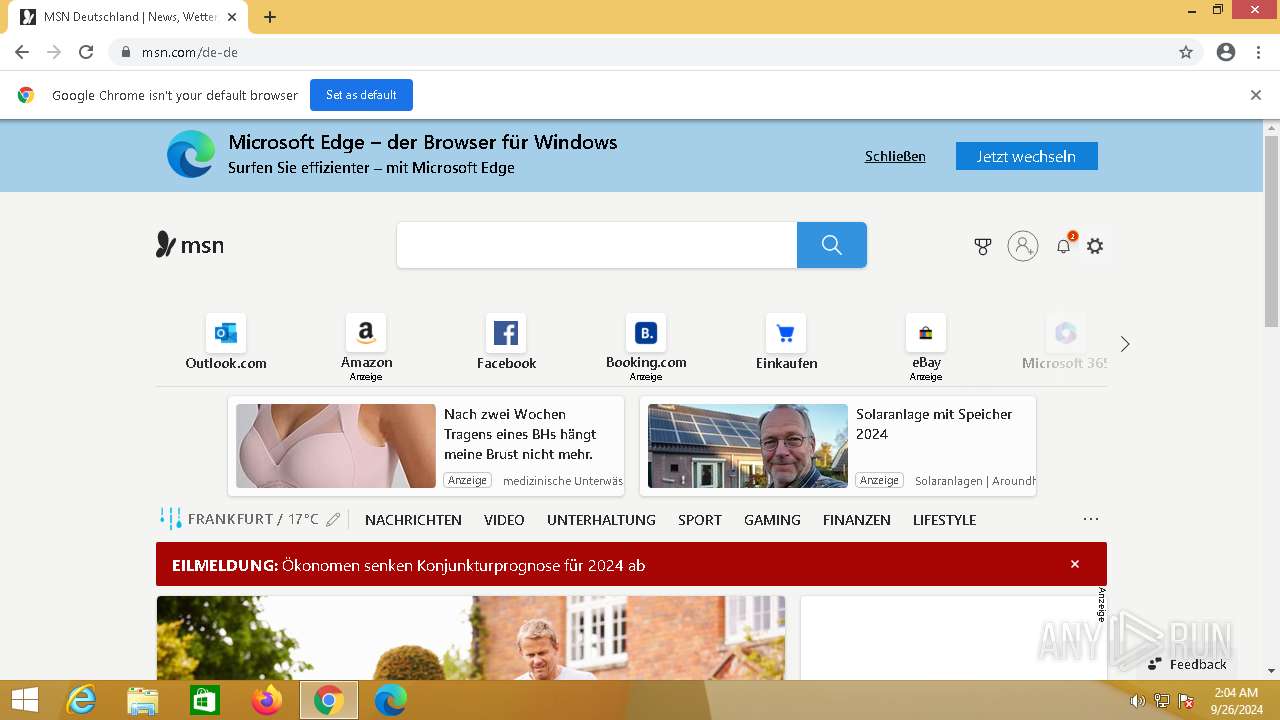This screenshot has height=720, width=1280.
Task: Launch Firefox from taskbar
Action: pyautogui.click(x=267, y=700)
